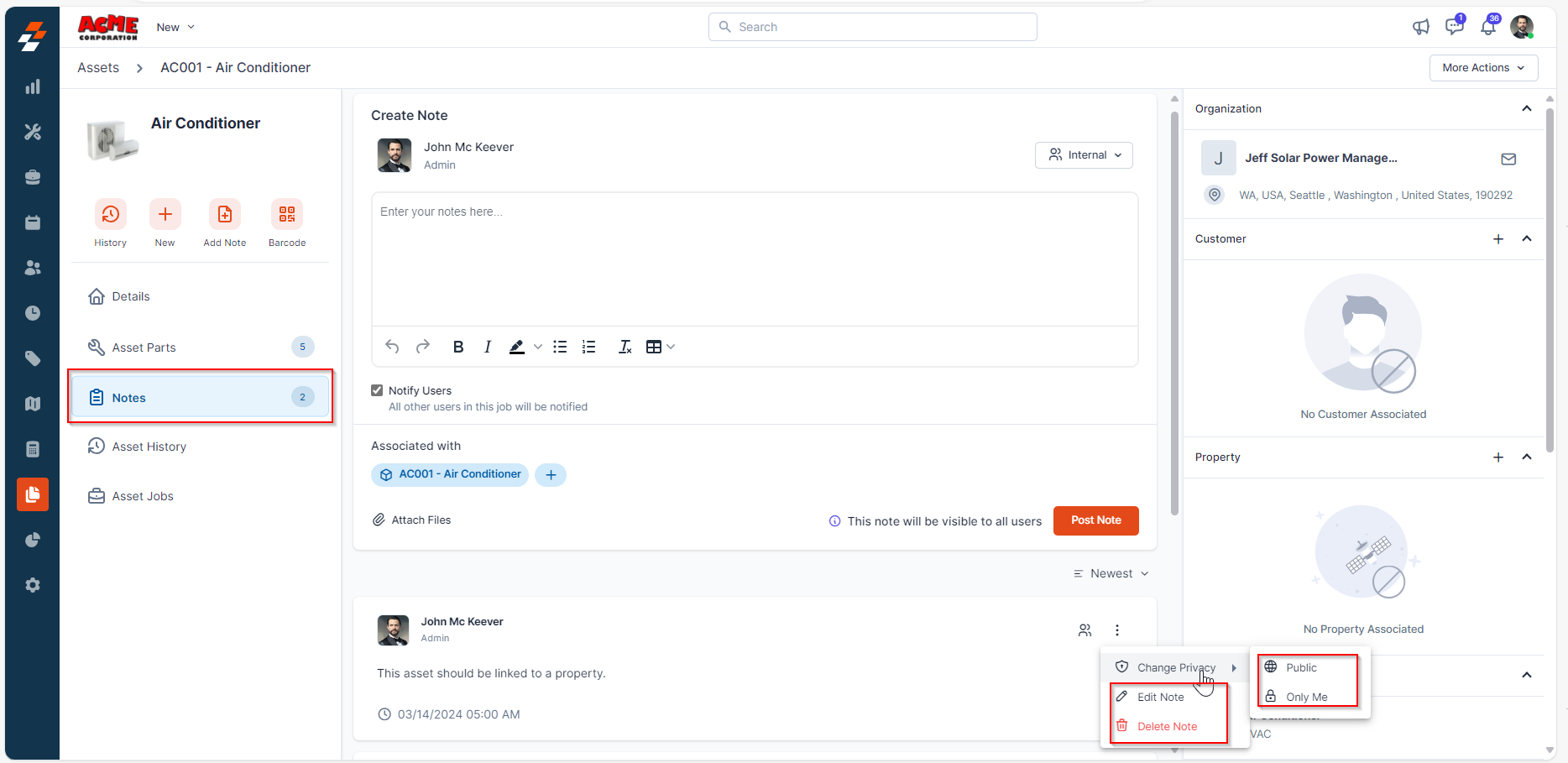Click the Barcode quick action icon
This screenshot has height=763, width=1568.
(287, 215)
